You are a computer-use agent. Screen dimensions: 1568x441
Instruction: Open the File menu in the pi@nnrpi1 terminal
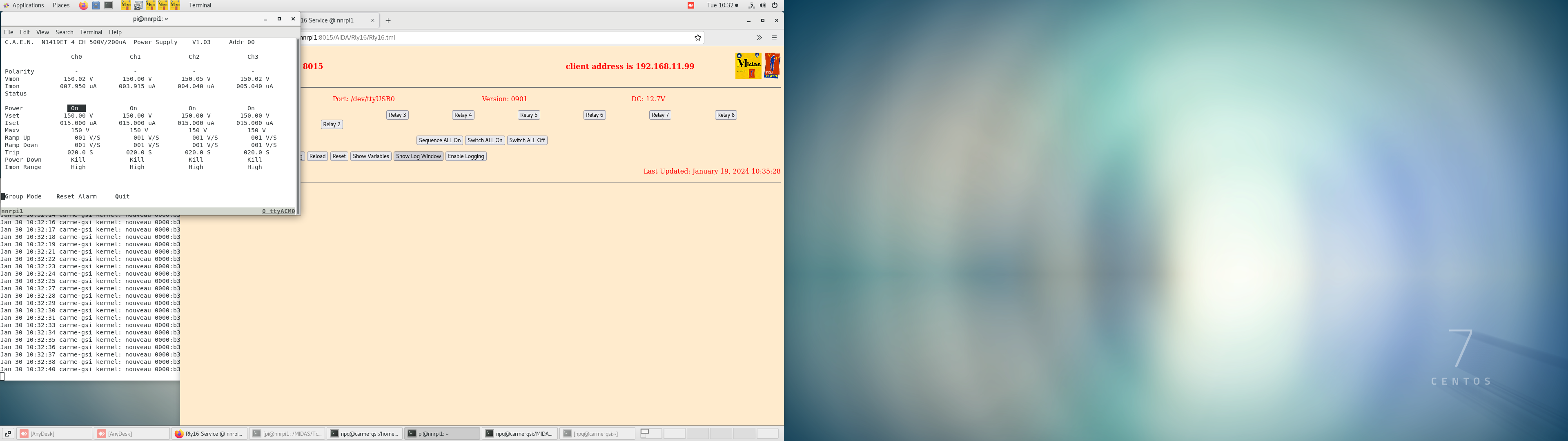click(x=9, y=32)
